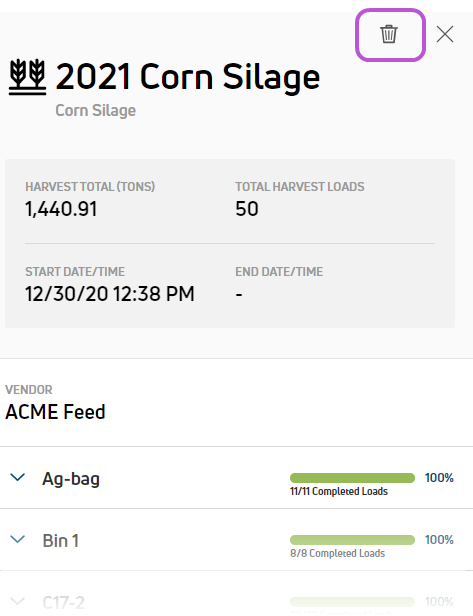Expand the C17-2 row chevron

[18, 601]
